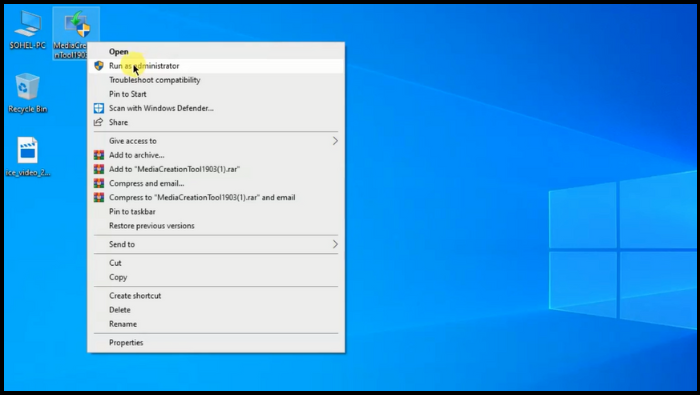Choose Add to "MediaCreationTool1903(1).rar"
This screenshot has height=395, width=700.
point(216,169)
